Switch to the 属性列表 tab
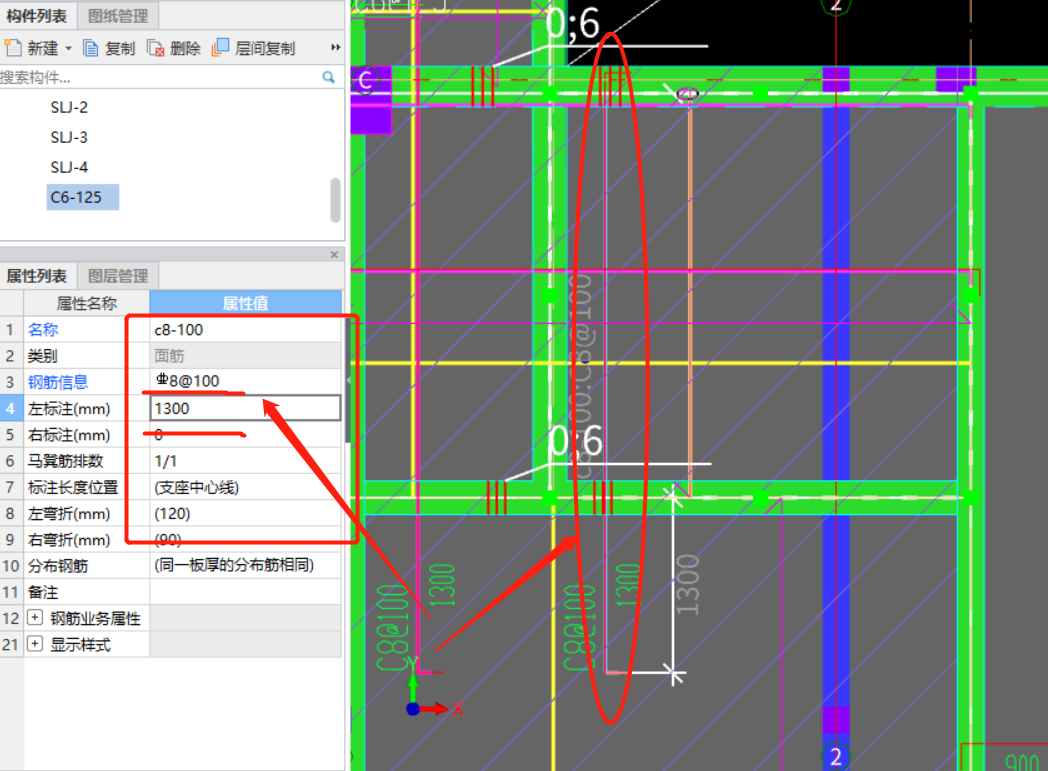Viewport: 1048px width, 771px height. click(37, 276)
